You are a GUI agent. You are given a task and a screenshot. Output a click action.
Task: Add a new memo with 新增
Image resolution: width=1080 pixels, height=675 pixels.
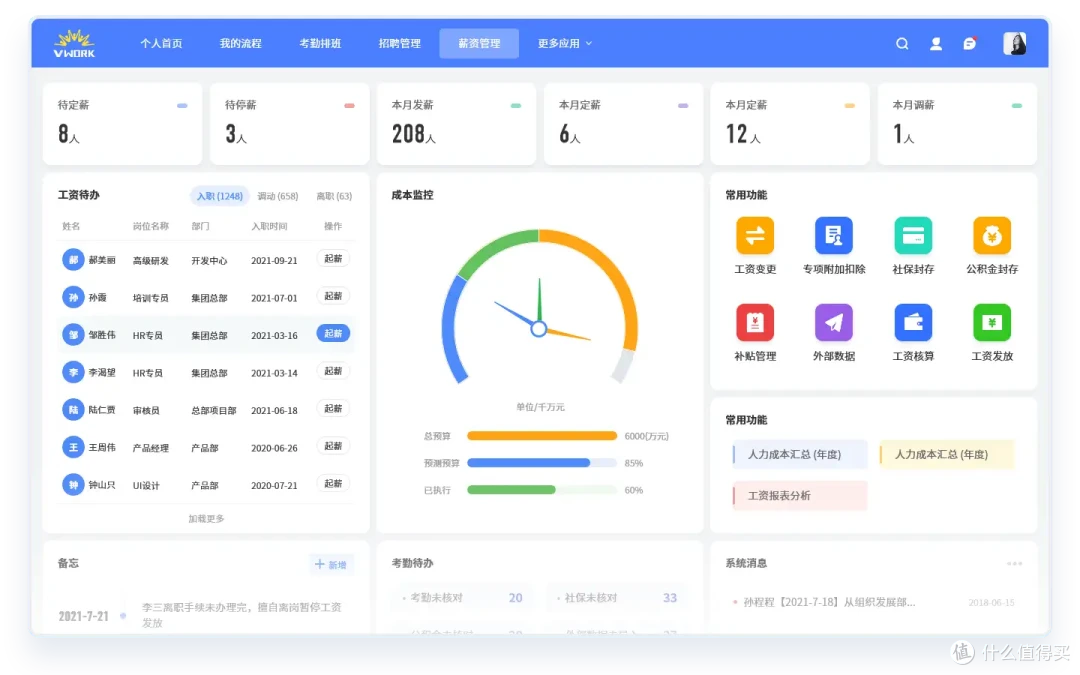(x=331, y=564)
